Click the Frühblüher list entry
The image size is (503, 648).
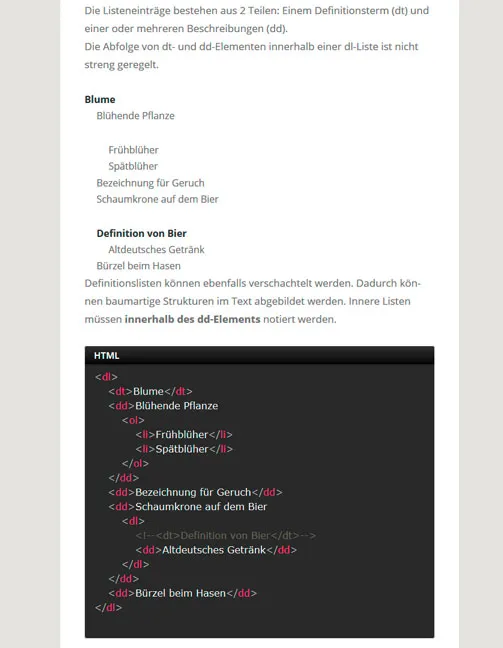(133, 150)
